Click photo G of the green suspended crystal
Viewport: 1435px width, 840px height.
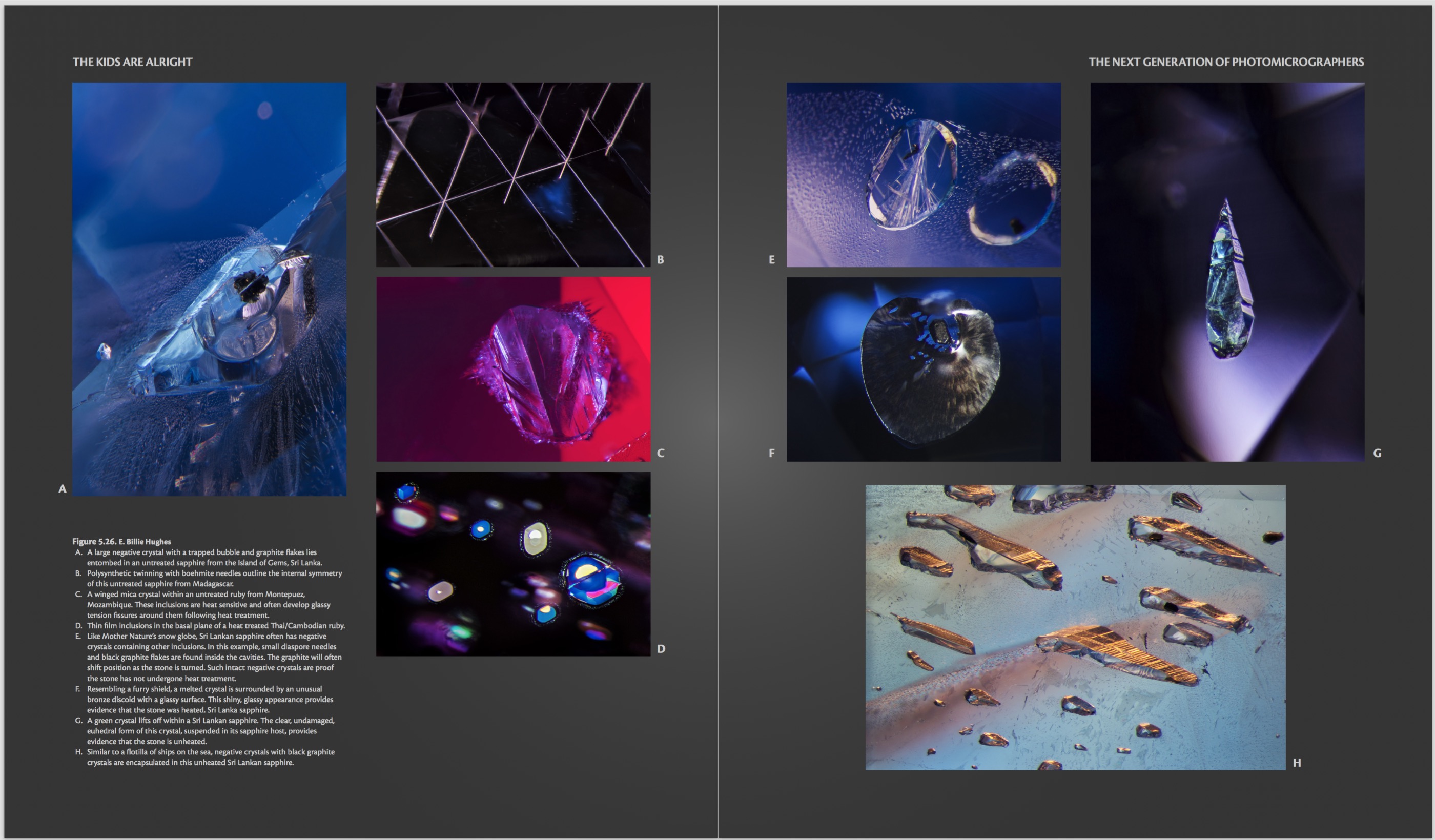1227,272
